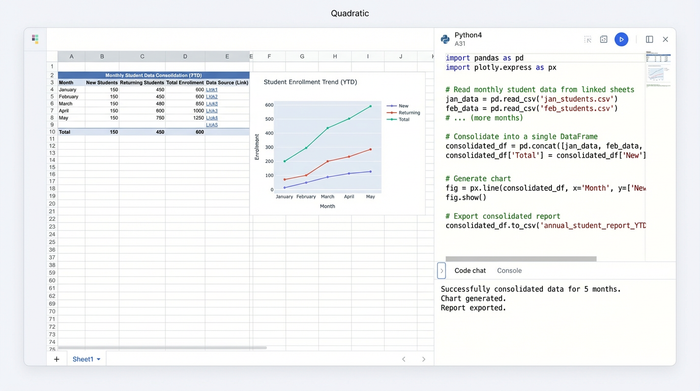This screenshot has height=391, width=700.
Task: Open the Quadratic logo menu
Action: pyautogui.click(x=35, y=39)
